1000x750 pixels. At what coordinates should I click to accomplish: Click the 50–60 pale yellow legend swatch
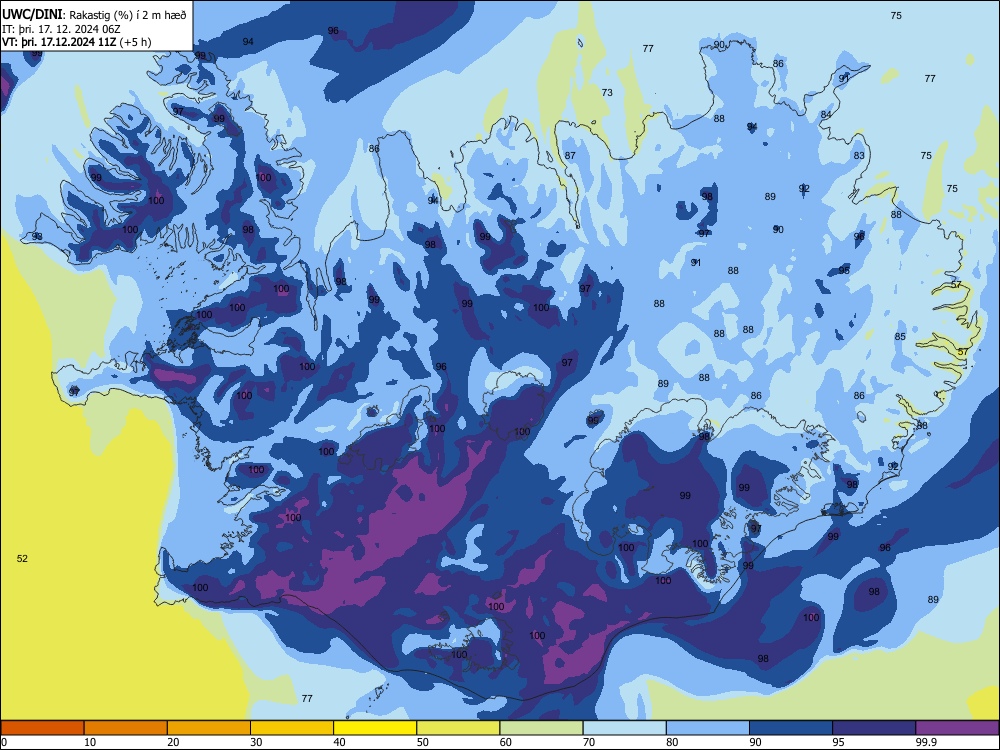(x=458, y=728)
